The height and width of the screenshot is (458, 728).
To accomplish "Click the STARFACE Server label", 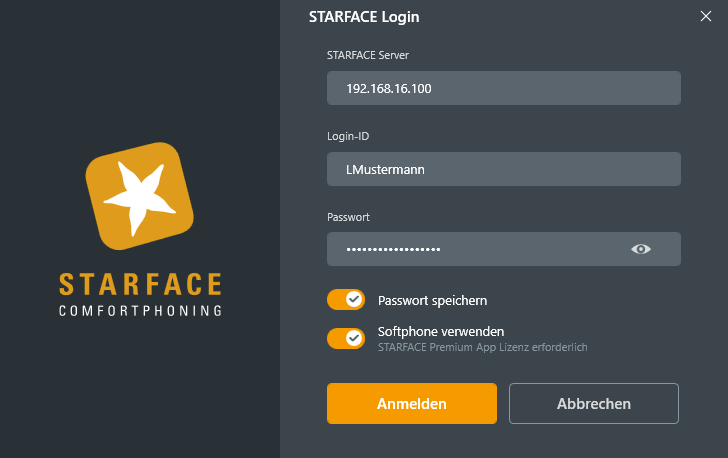I will point(368,55).
